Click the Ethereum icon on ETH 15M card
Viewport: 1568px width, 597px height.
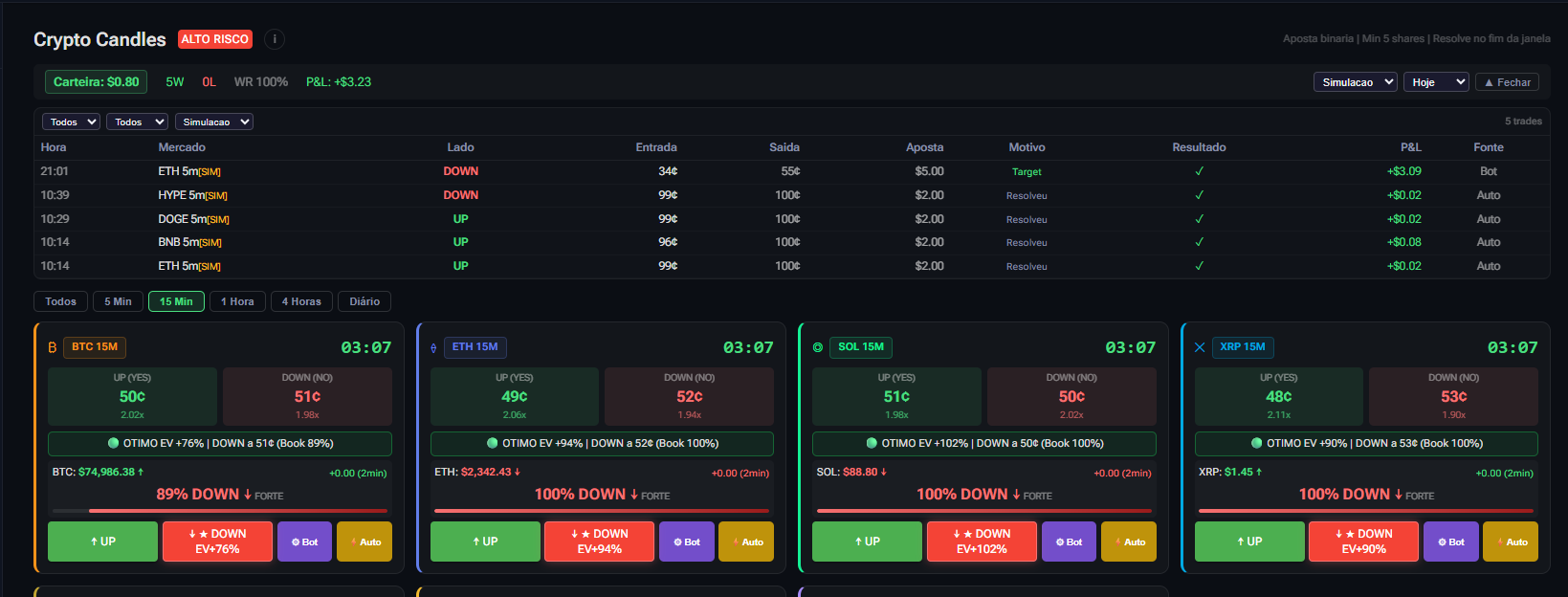pyautogui.click(x=433, y=347)
